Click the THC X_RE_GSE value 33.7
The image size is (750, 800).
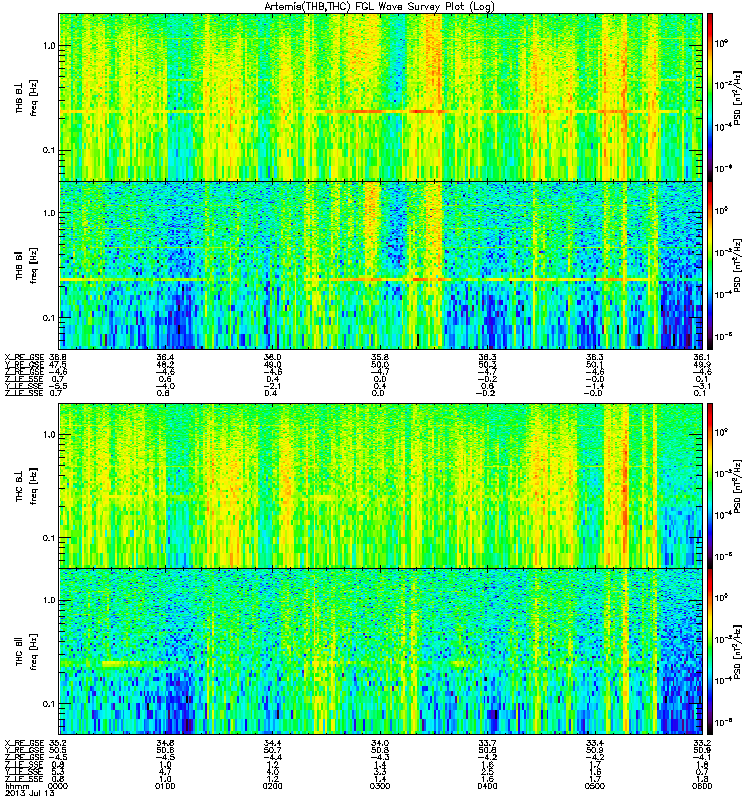[x=487, y=743]
